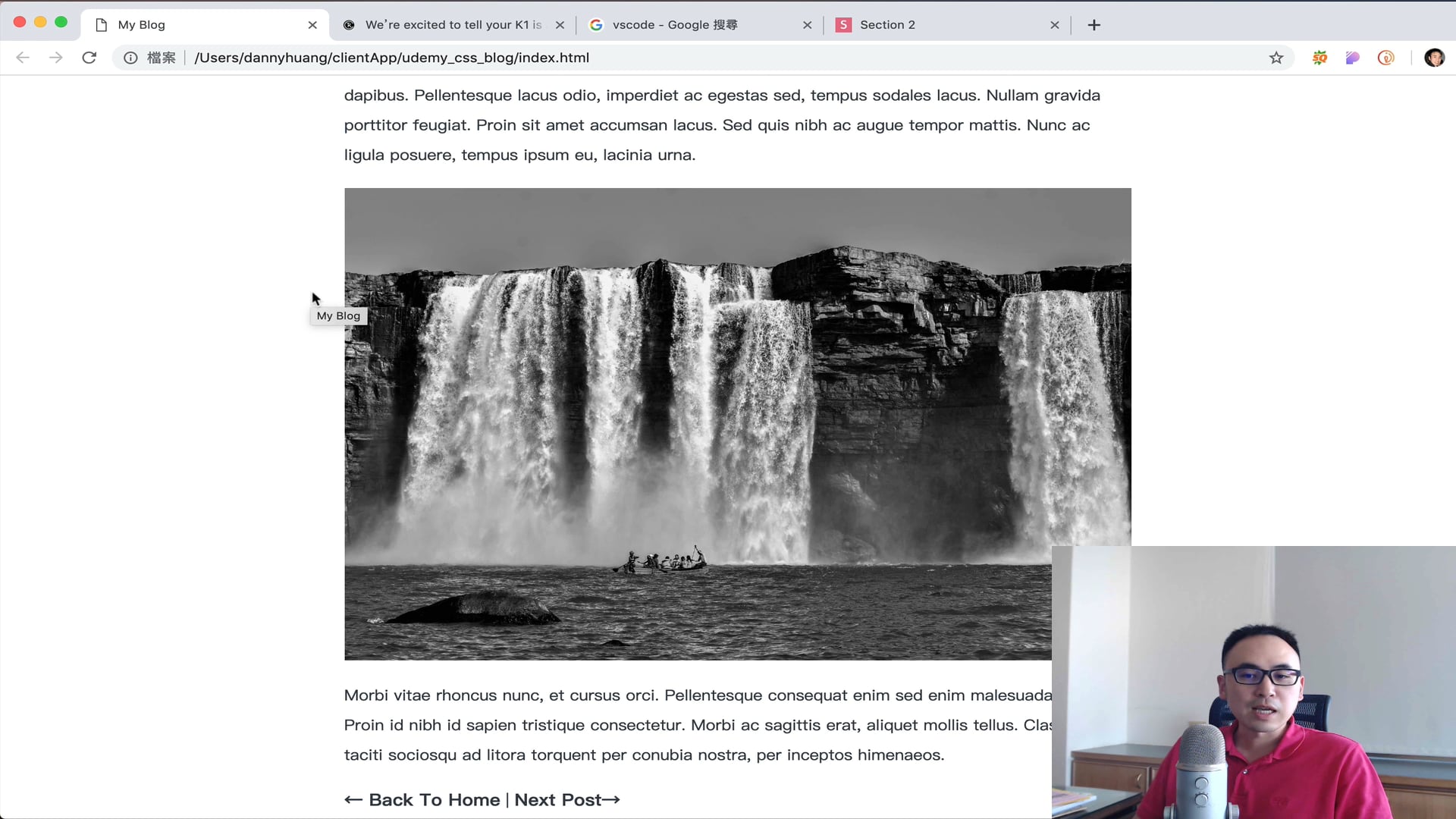Click the site information icon in the address bar
Viewport: 1456px width, 819px height.
(x=130, y=58)
